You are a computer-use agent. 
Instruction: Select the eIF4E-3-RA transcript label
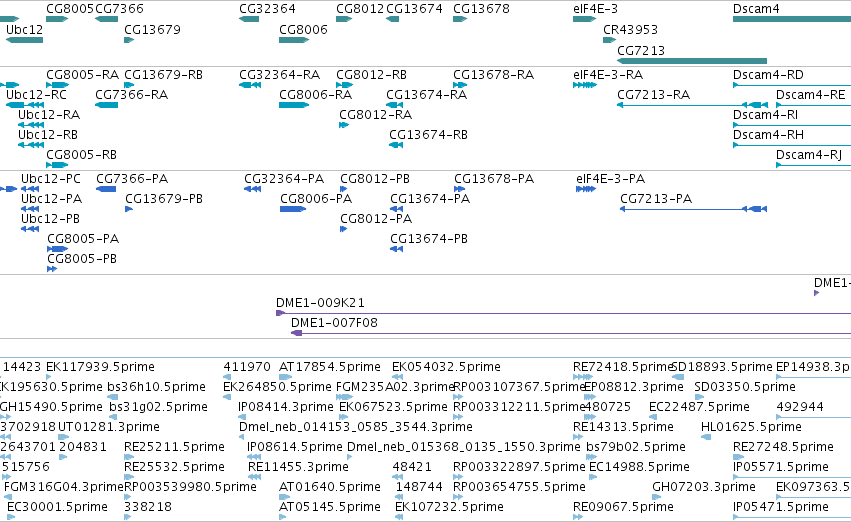click(x=608, y=74)
